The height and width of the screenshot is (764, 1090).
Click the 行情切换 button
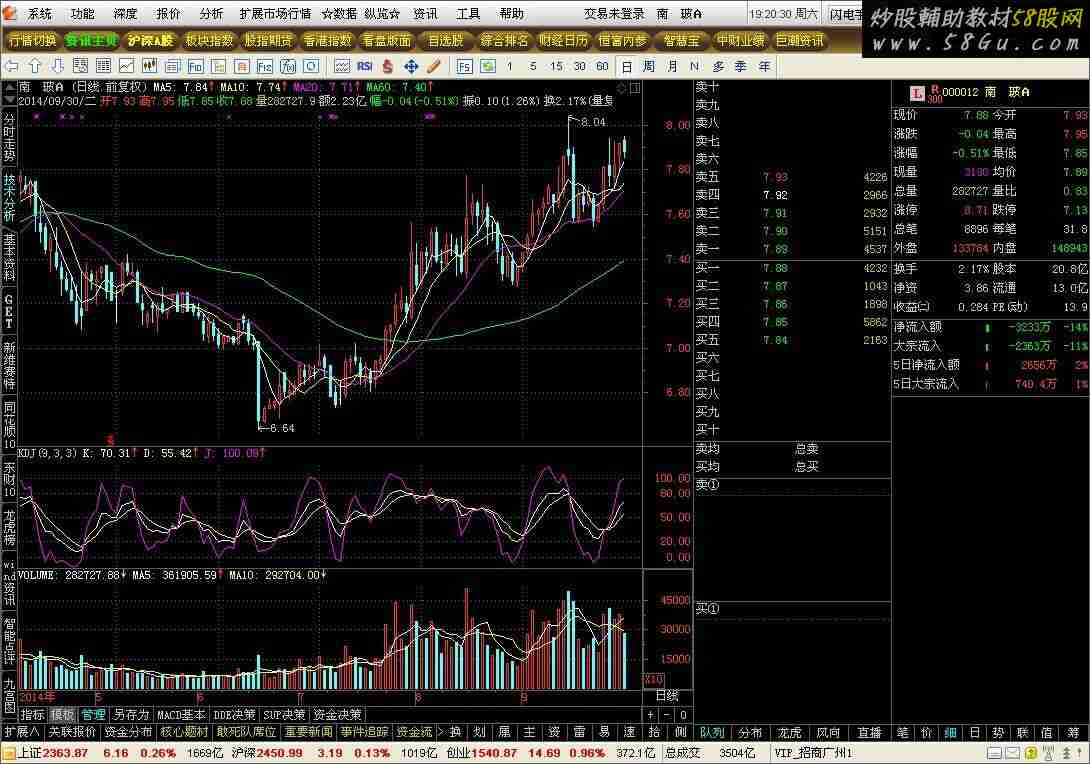[x=32, y=40]
